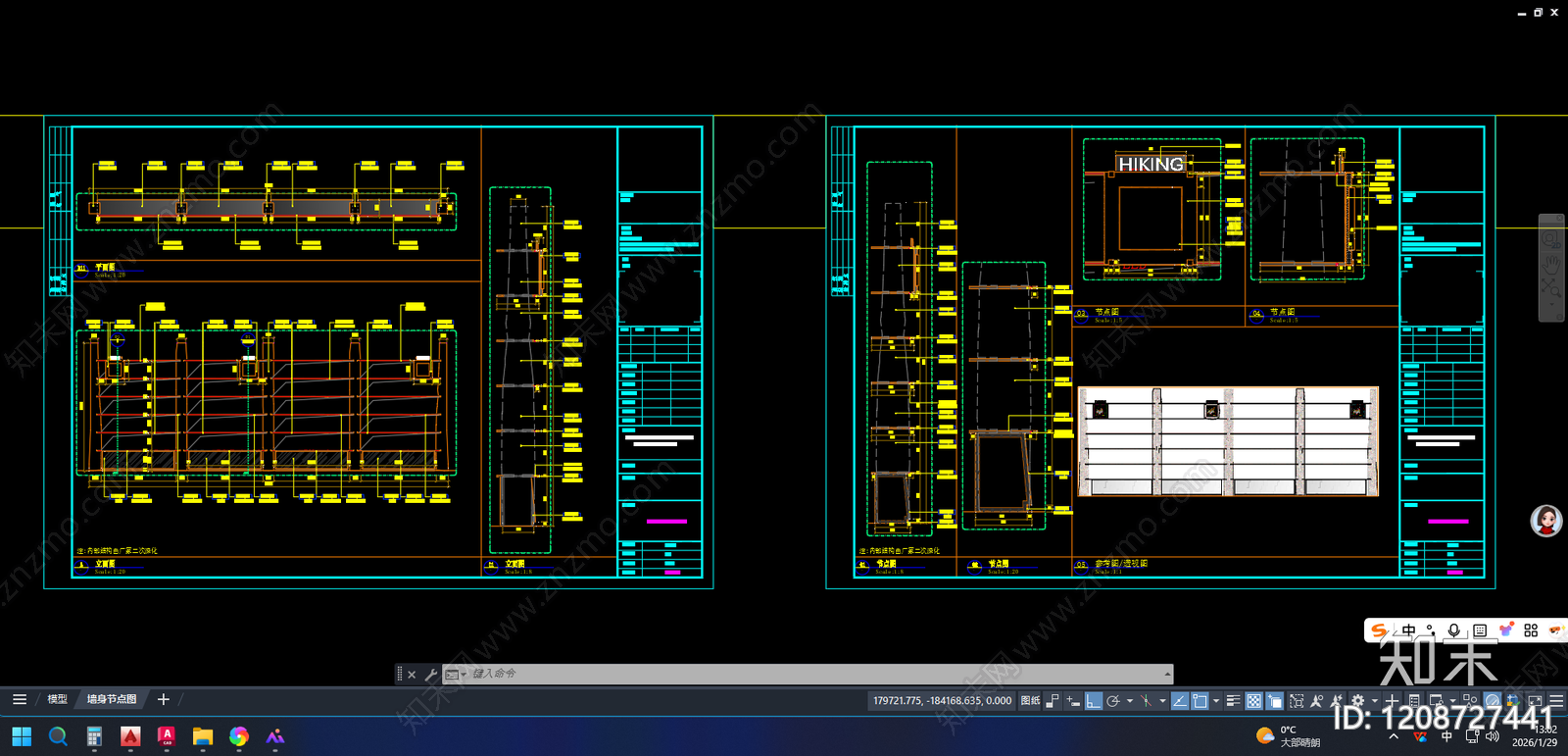Screen dimensions: 1568x756
Task: Open status bar customization menu
Action: click(1556, 700)
